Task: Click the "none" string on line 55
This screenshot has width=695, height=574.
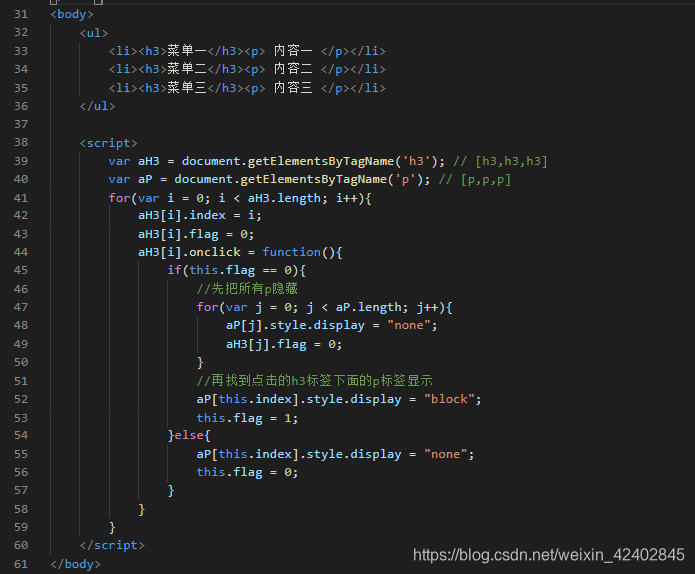Action: pos(445,454)
